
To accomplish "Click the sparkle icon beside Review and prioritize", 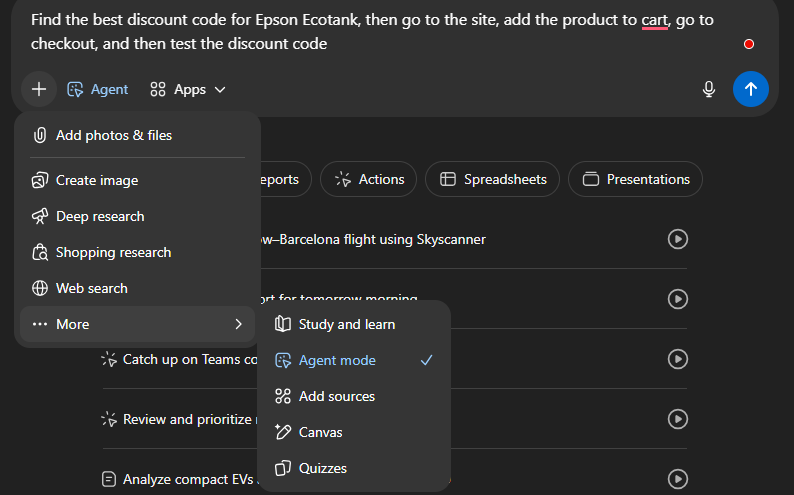I will pyautogui.click(x=109, y=419).
